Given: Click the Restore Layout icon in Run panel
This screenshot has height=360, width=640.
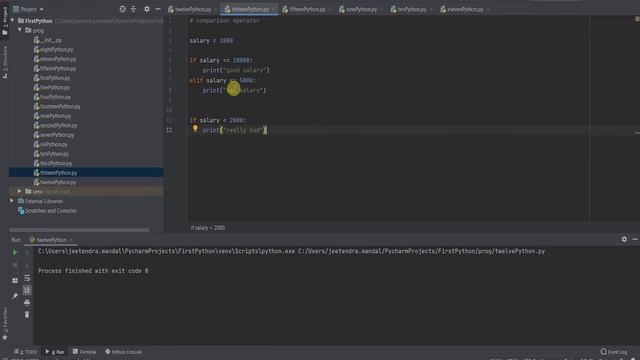Looking at the screenshot, I should [x=15, y=280].
